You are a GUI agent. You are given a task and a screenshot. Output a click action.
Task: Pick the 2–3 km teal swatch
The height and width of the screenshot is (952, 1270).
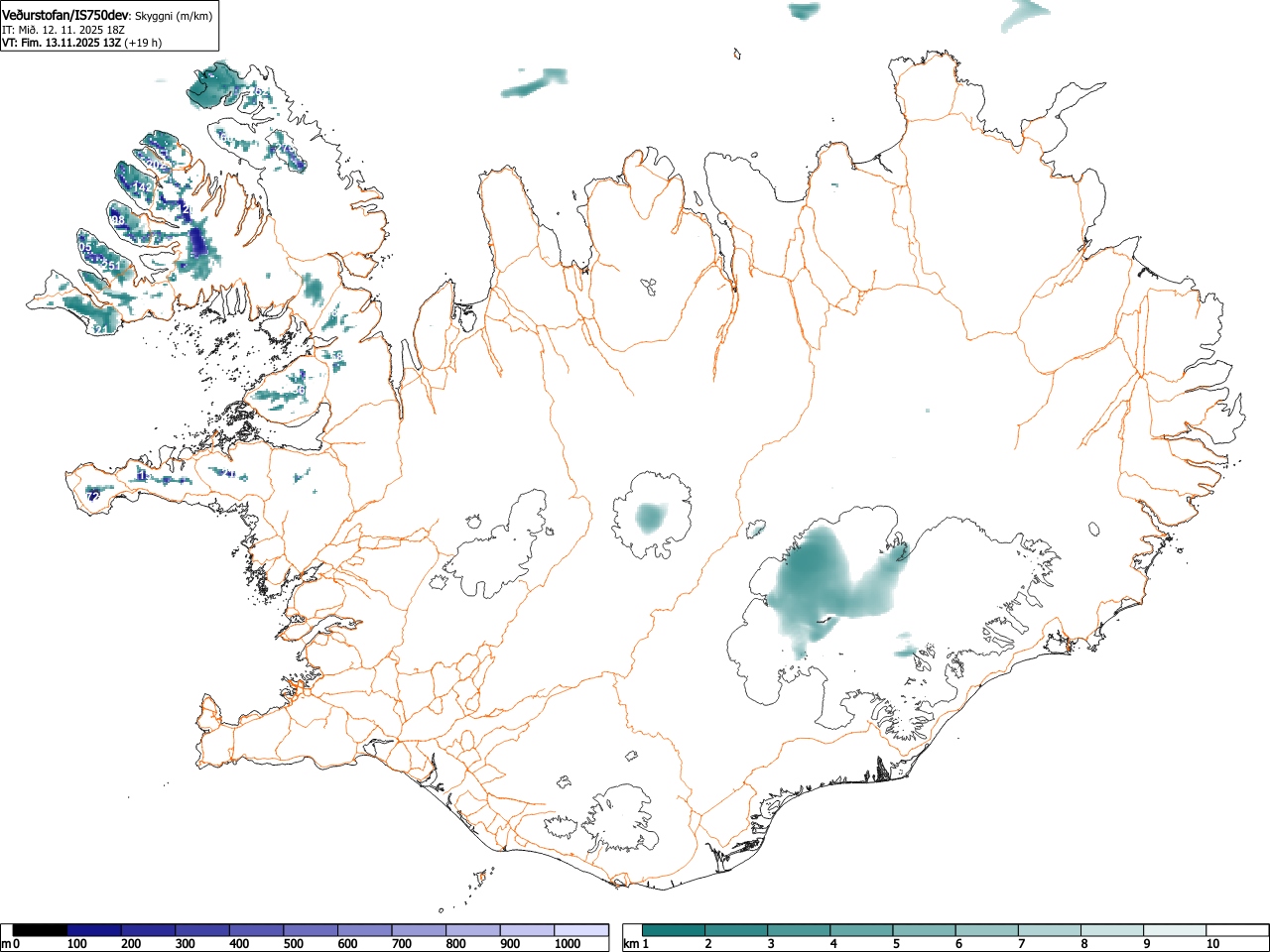point(736,930)
